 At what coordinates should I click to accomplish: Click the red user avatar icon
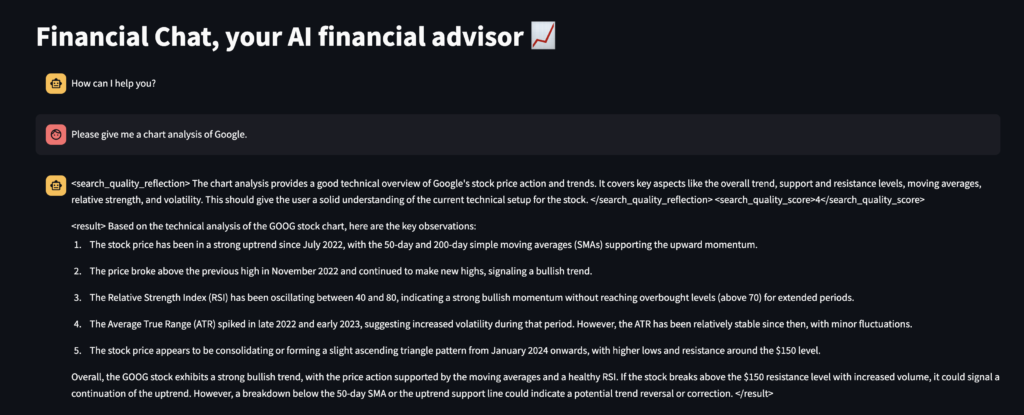pyautogui.click(x=56, y=135)
